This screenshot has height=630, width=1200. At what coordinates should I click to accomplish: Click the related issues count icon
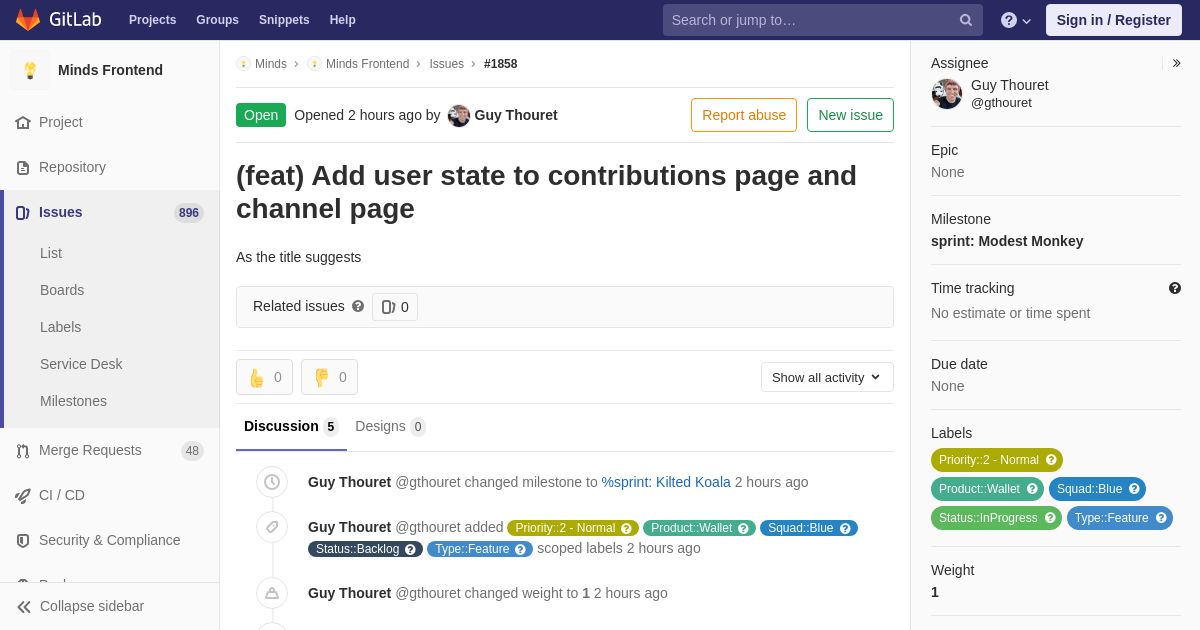point(388,307)
